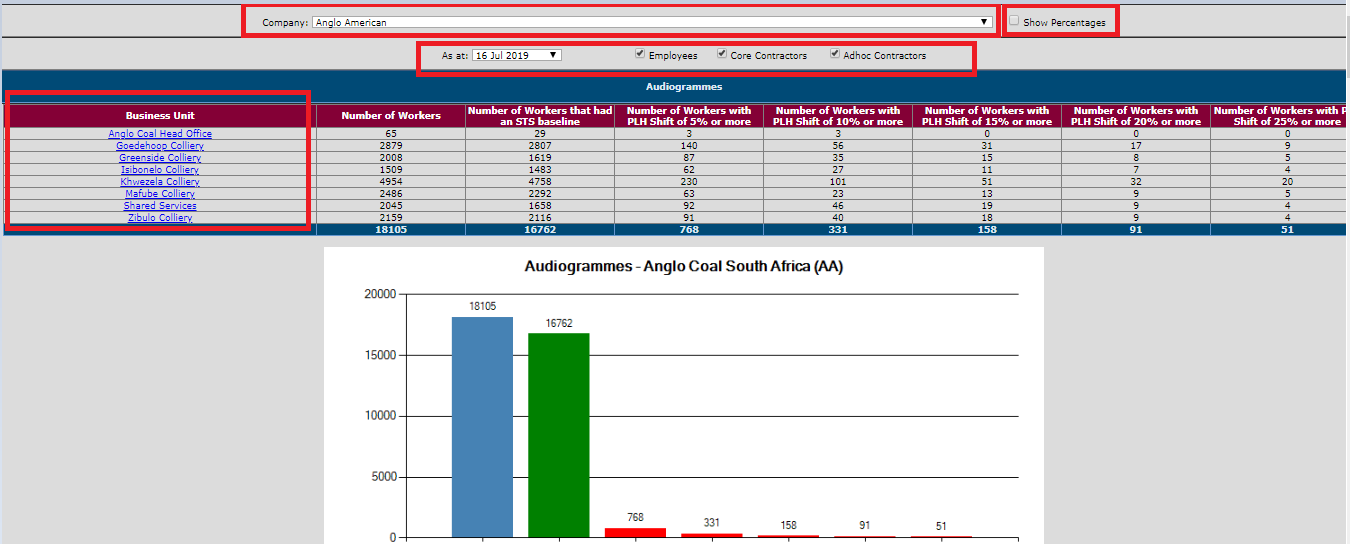1350x544 pixels.
Task: Open the Company dropdown showing Anglo American
Action: click(652, 22)
